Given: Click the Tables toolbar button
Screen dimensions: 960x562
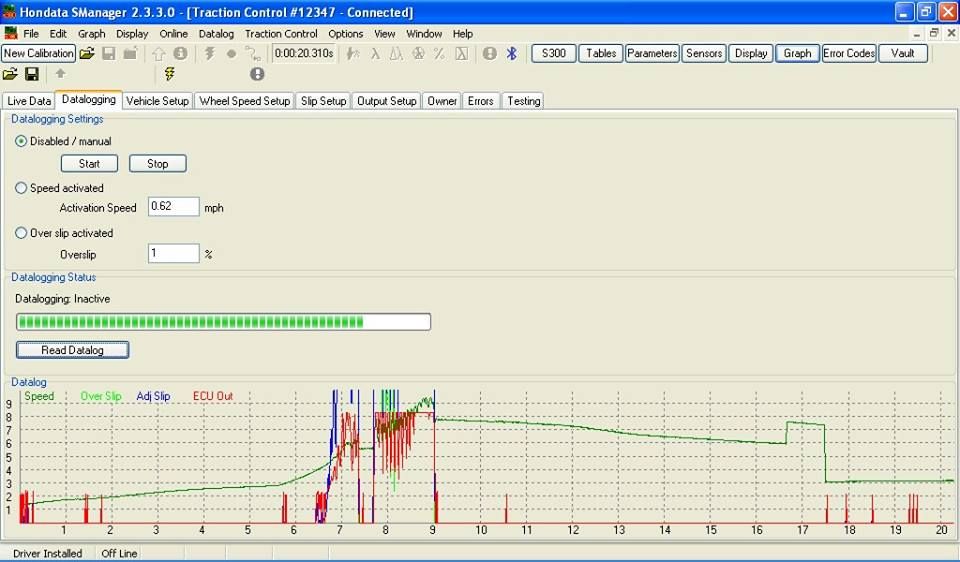Looking at the screenshot, I should click(601, 53).
